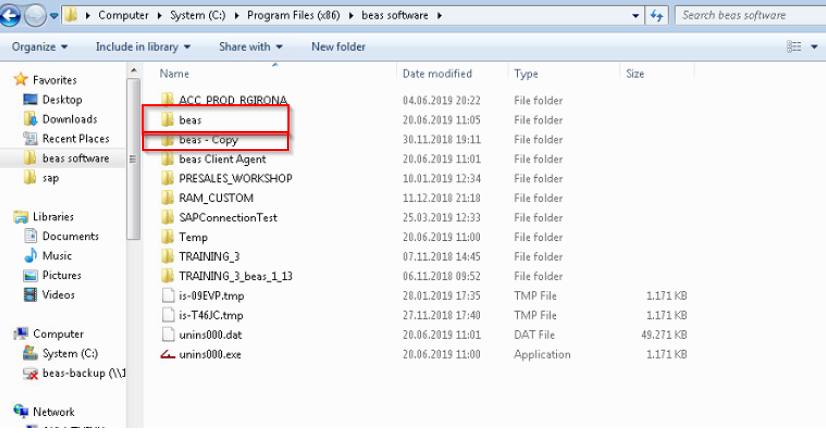826x434 pixels.
Task: Select Downloads in Favorites
Action: pos(70,119)
